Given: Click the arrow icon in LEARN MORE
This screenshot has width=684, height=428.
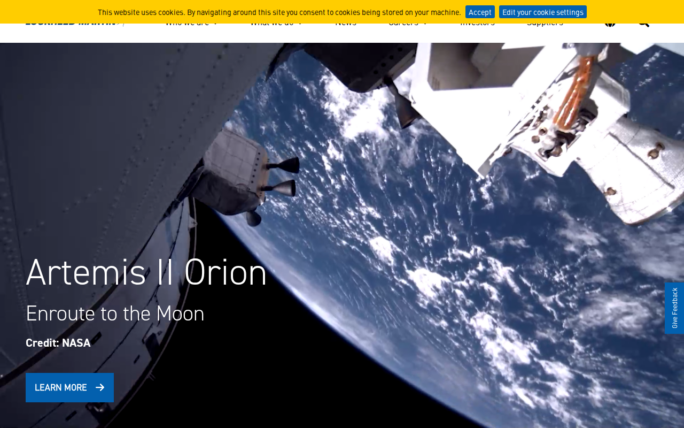Looking at the screenshot, I should [x=100, y=388].
